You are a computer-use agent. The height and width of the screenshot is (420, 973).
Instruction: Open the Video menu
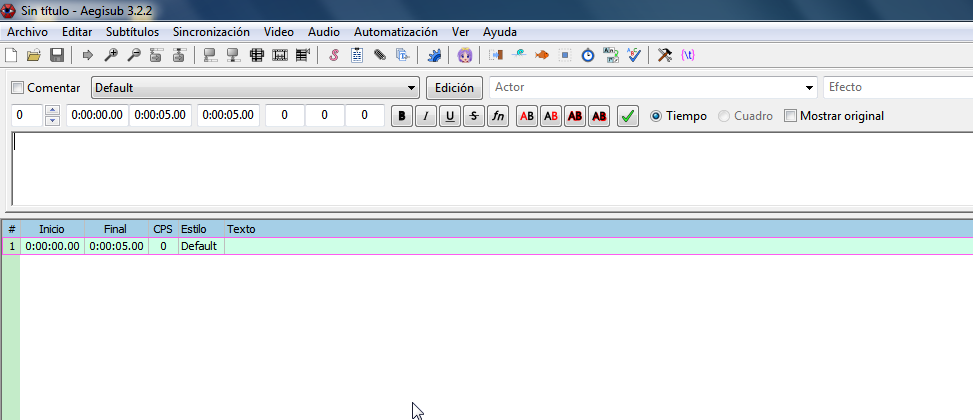(x=279, y=32)
